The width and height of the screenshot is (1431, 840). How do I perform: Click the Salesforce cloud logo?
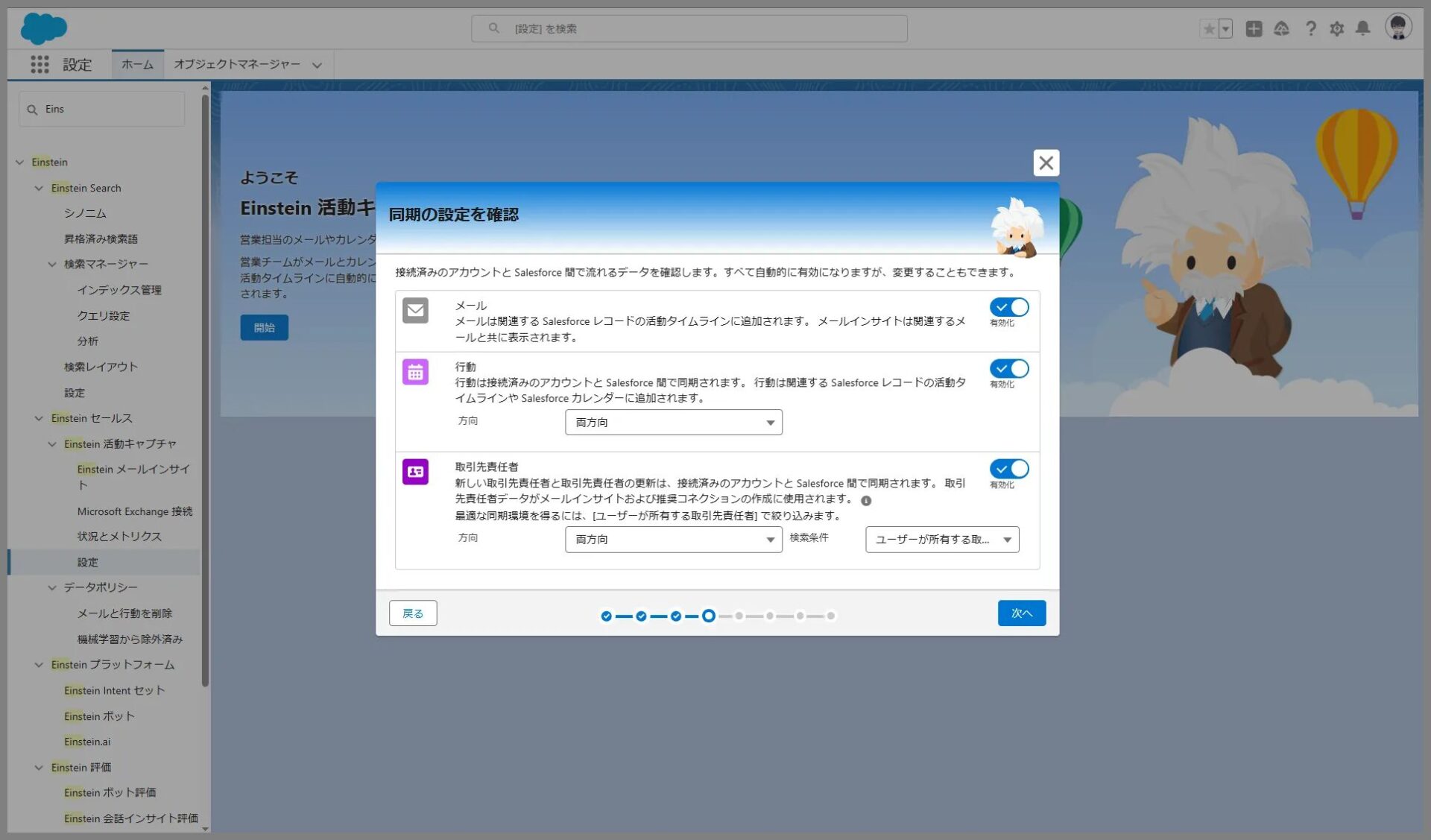click(43, 28)
